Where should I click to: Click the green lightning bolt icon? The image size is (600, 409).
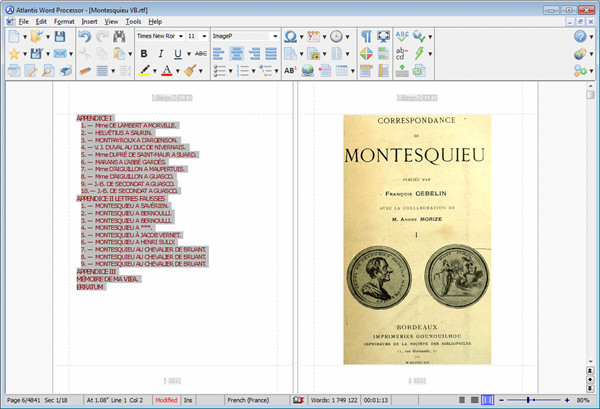pos(419,54)
